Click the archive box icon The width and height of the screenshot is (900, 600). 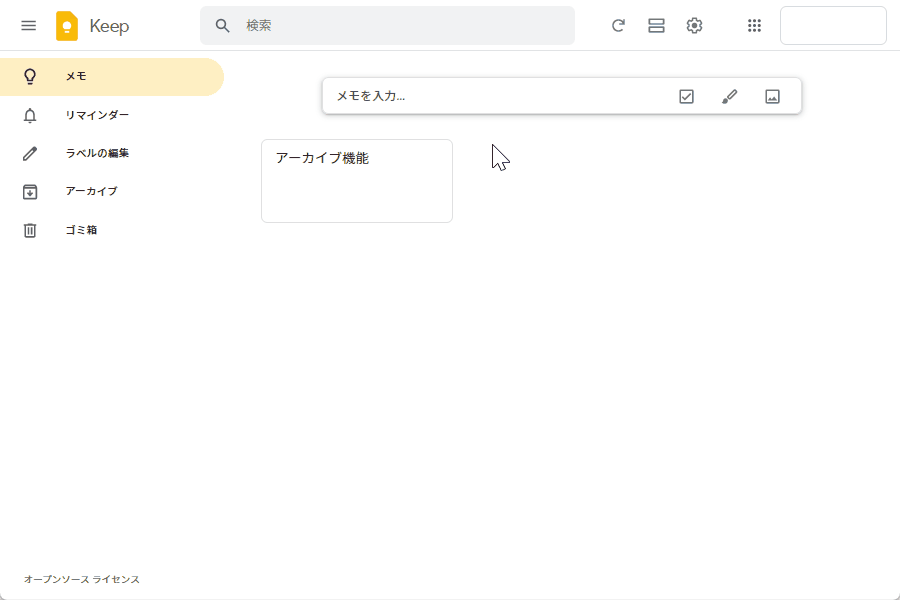coord(30,192)
